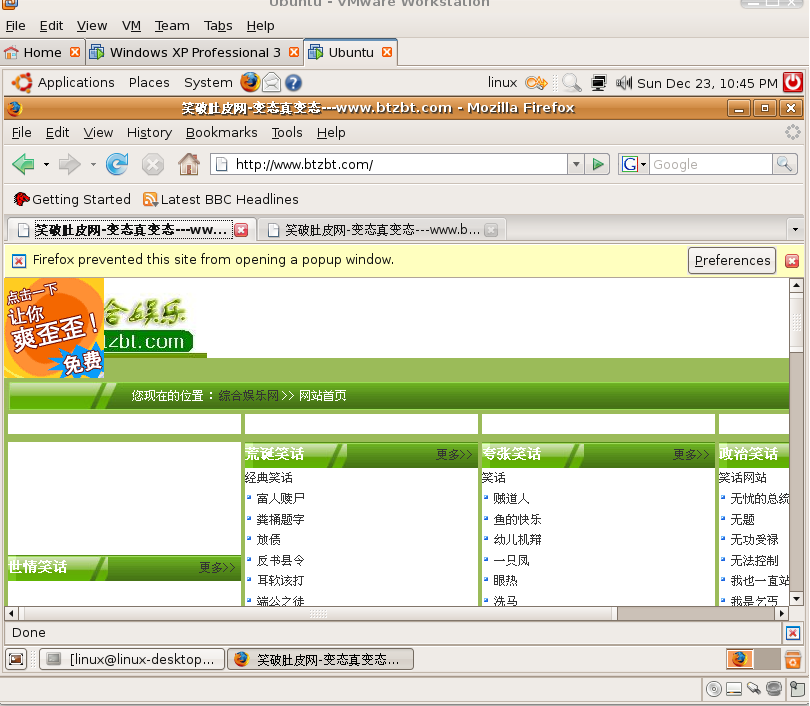Open the Applications menu in the GNOME panel

[x=76, y=83]
